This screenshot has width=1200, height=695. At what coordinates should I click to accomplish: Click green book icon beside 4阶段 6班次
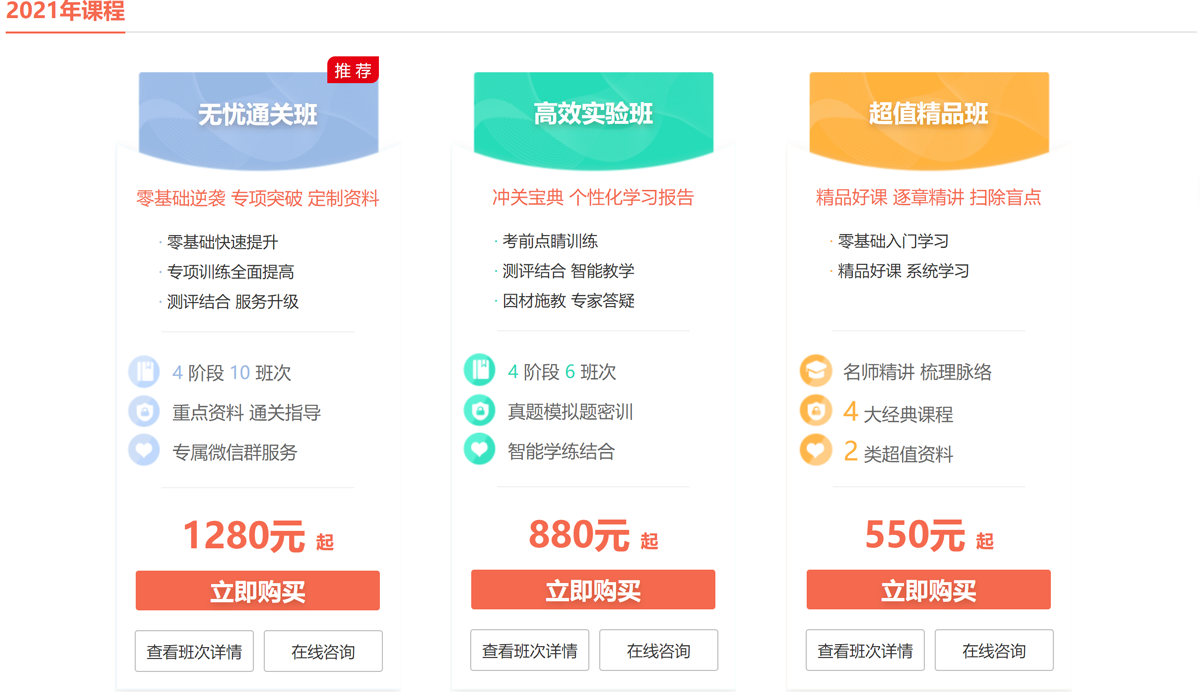coord(479,371)
